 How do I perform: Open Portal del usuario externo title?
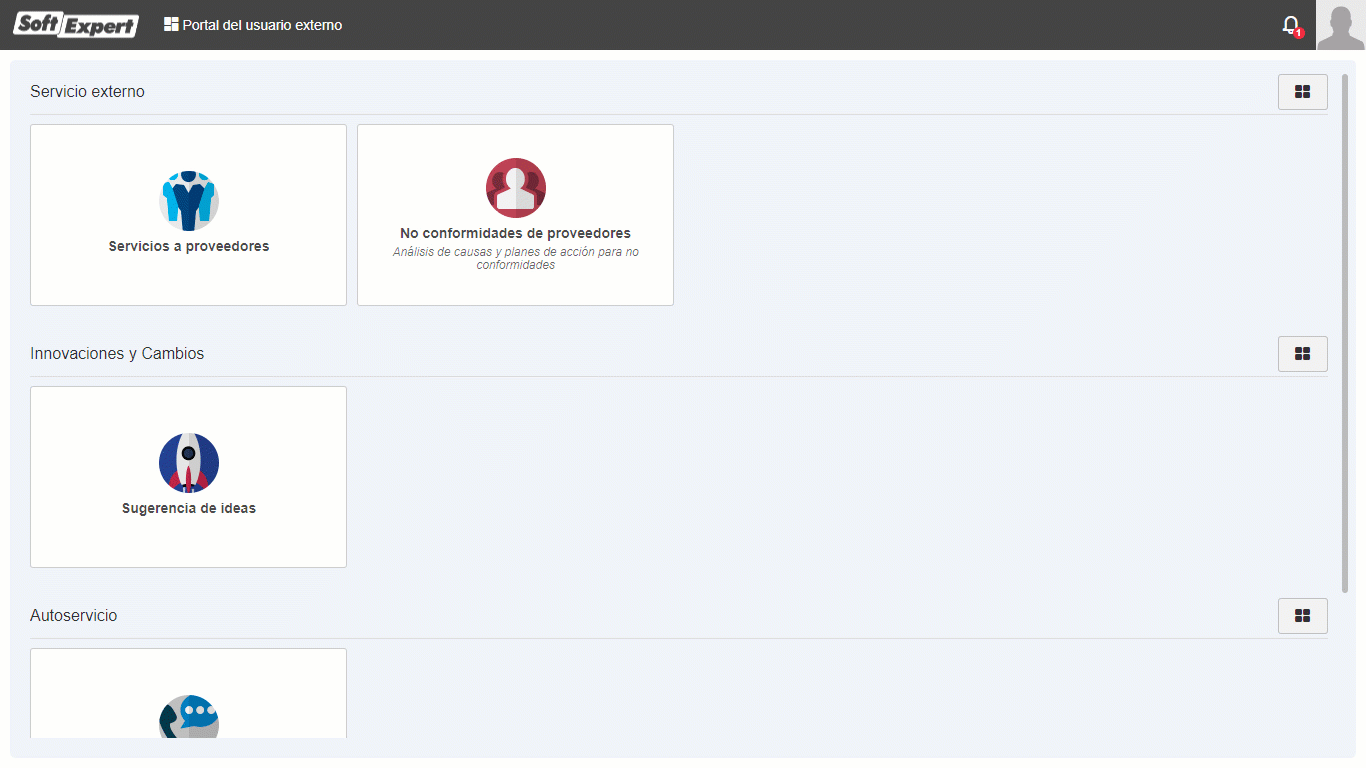[262, 25]
